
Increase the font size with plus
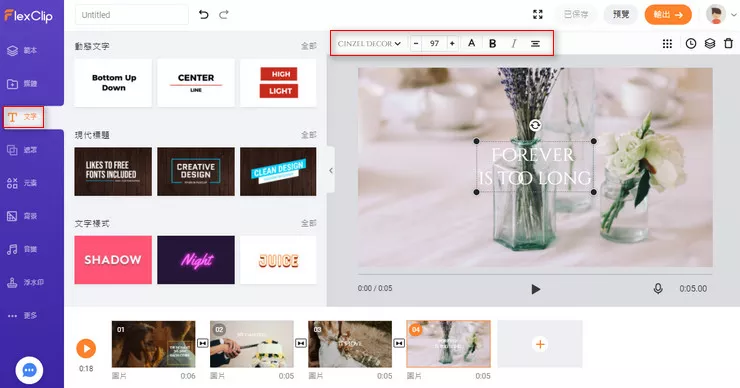452,43
